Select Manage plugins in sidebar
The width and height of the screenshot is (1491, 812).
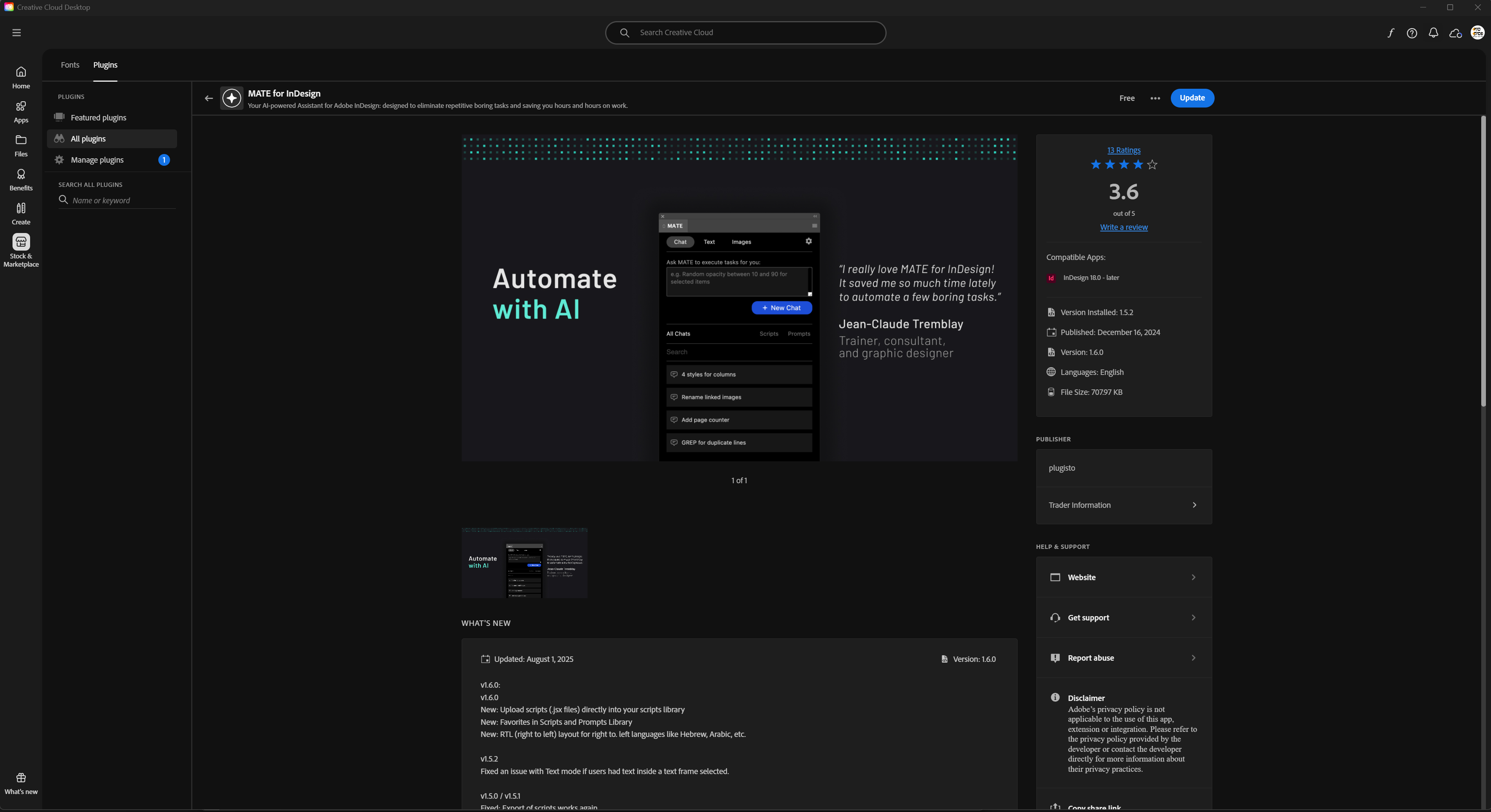coord(97,160)
